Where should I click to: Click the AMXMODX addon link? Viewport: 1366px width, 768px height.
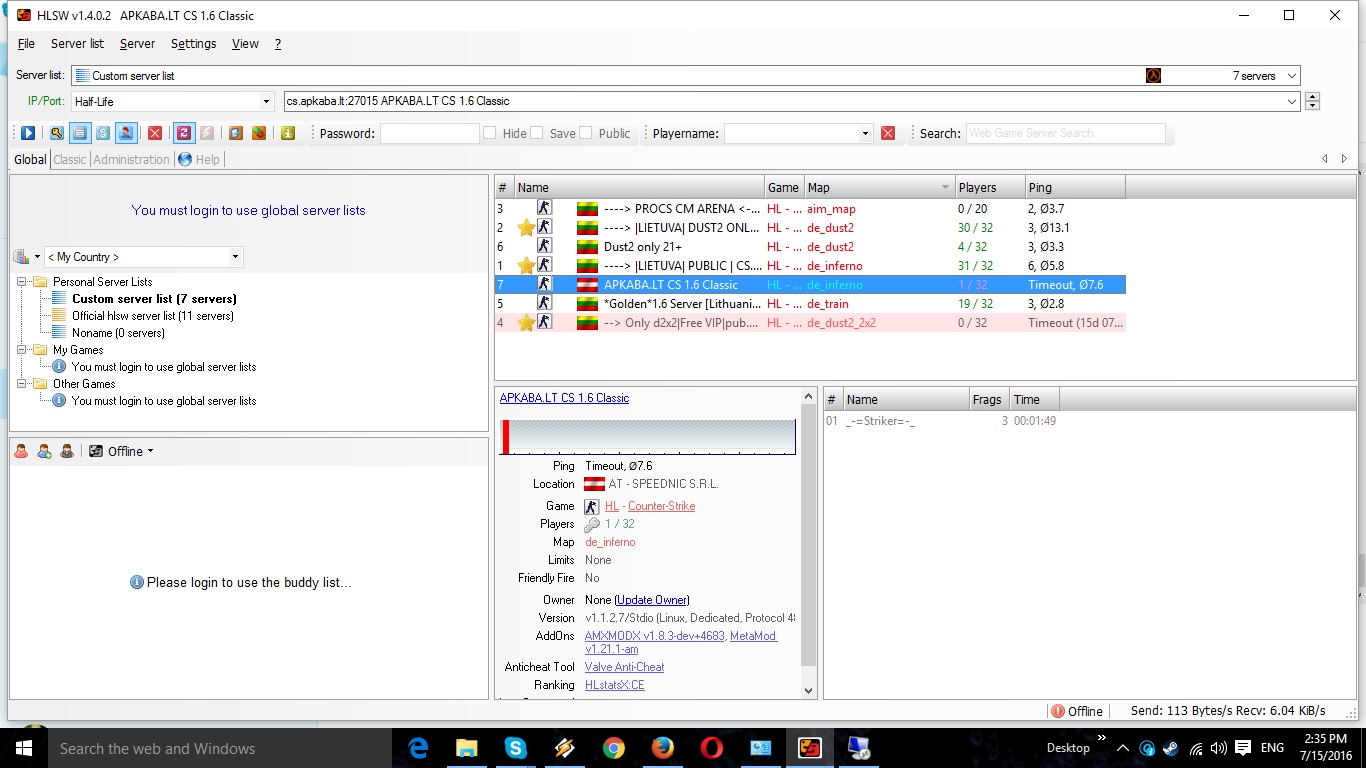coord(655,636)
